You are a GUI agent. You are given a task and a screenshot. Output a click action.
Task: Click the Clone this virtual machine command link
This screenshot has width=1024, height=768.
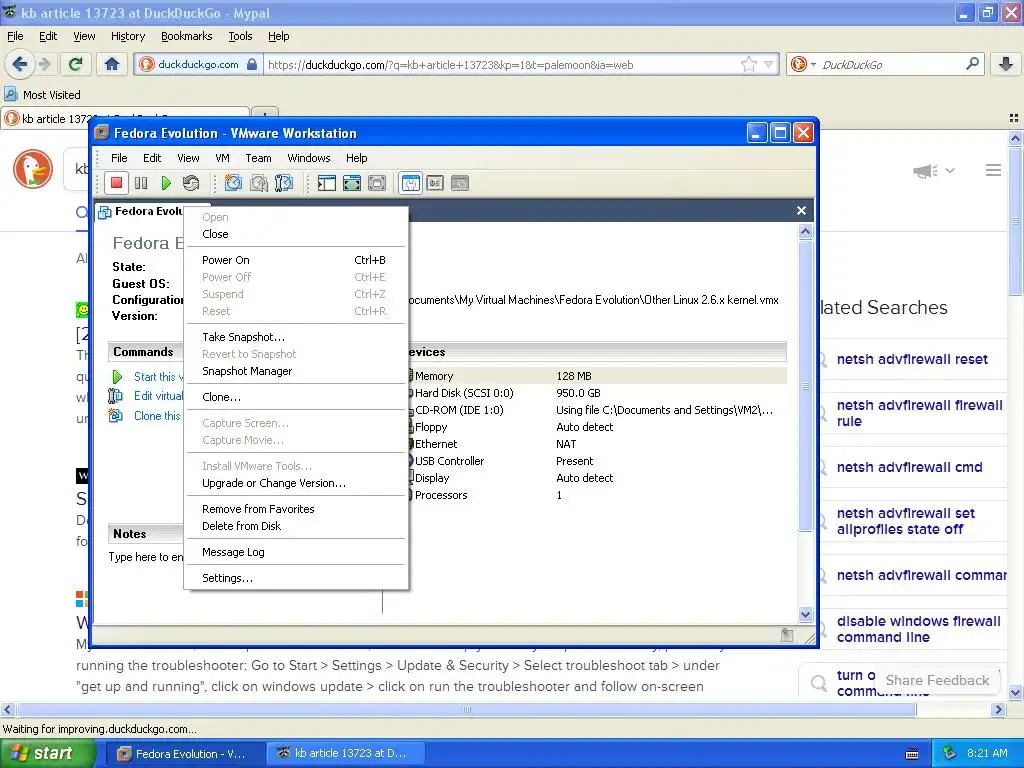coord(157,416)
